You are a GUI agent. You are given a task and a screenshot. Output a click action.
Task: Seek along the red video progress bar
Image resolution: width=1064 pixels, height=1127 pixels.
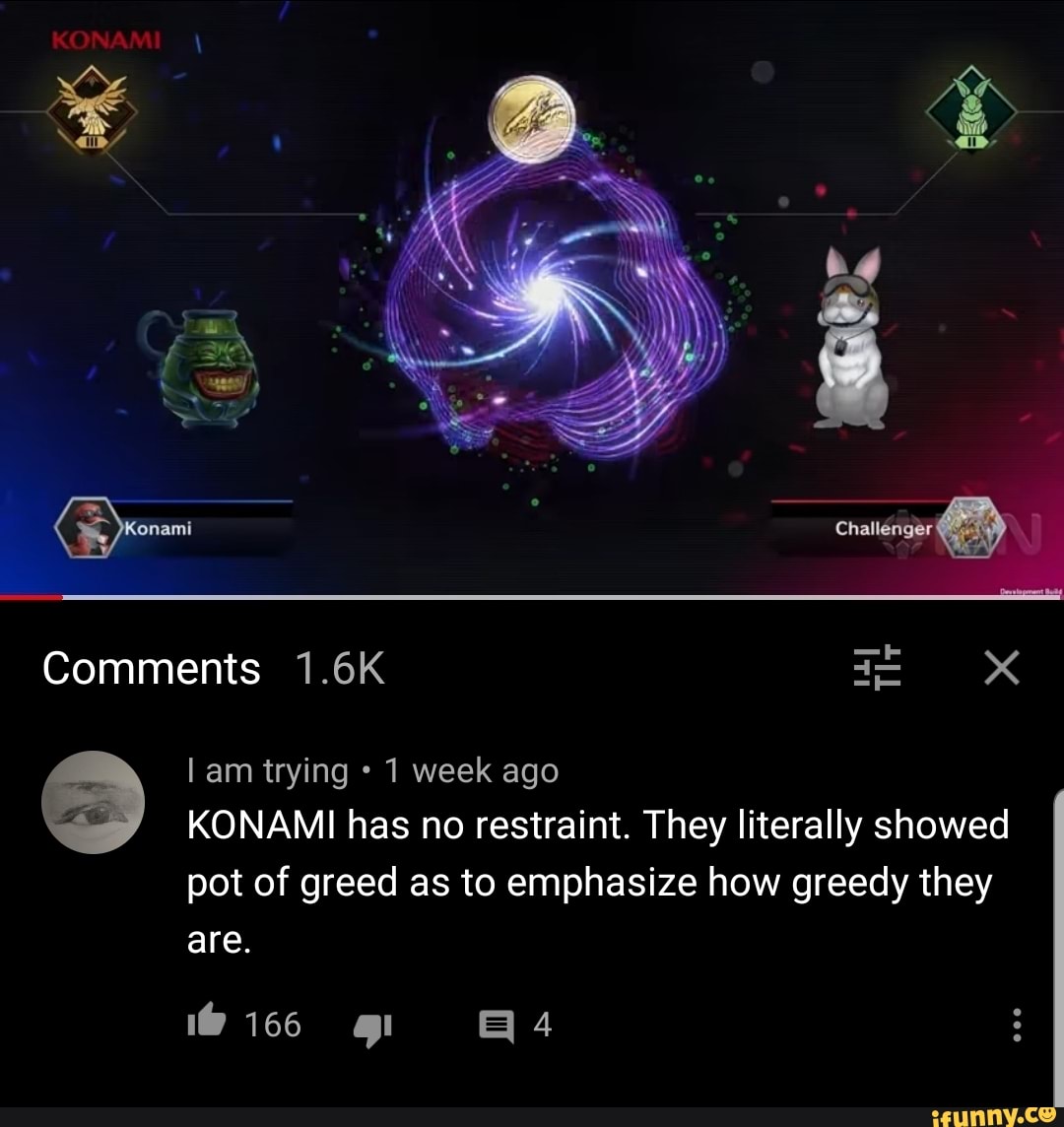coord(532,597)
